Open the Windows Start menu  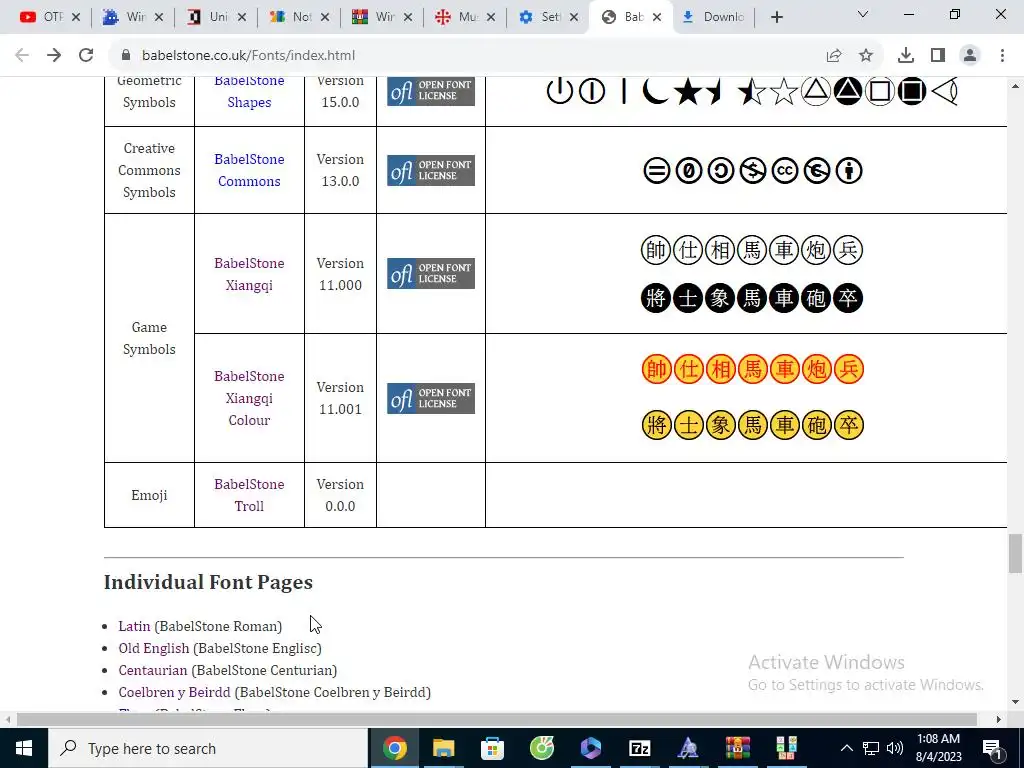pos(24,748)
